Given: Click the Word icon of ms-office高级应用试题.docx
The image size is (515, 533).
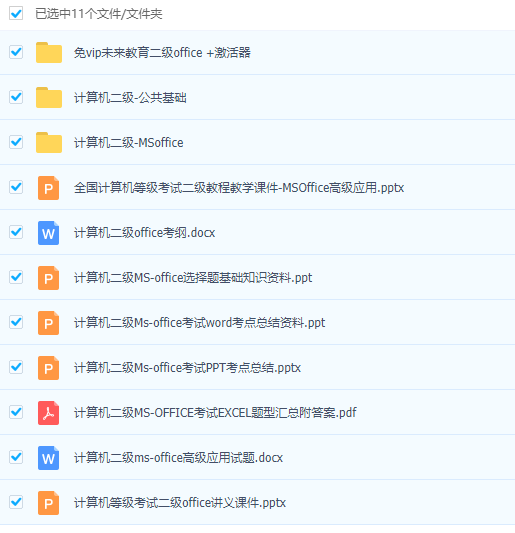Looking at the screenshot, I should coord(49,458).
